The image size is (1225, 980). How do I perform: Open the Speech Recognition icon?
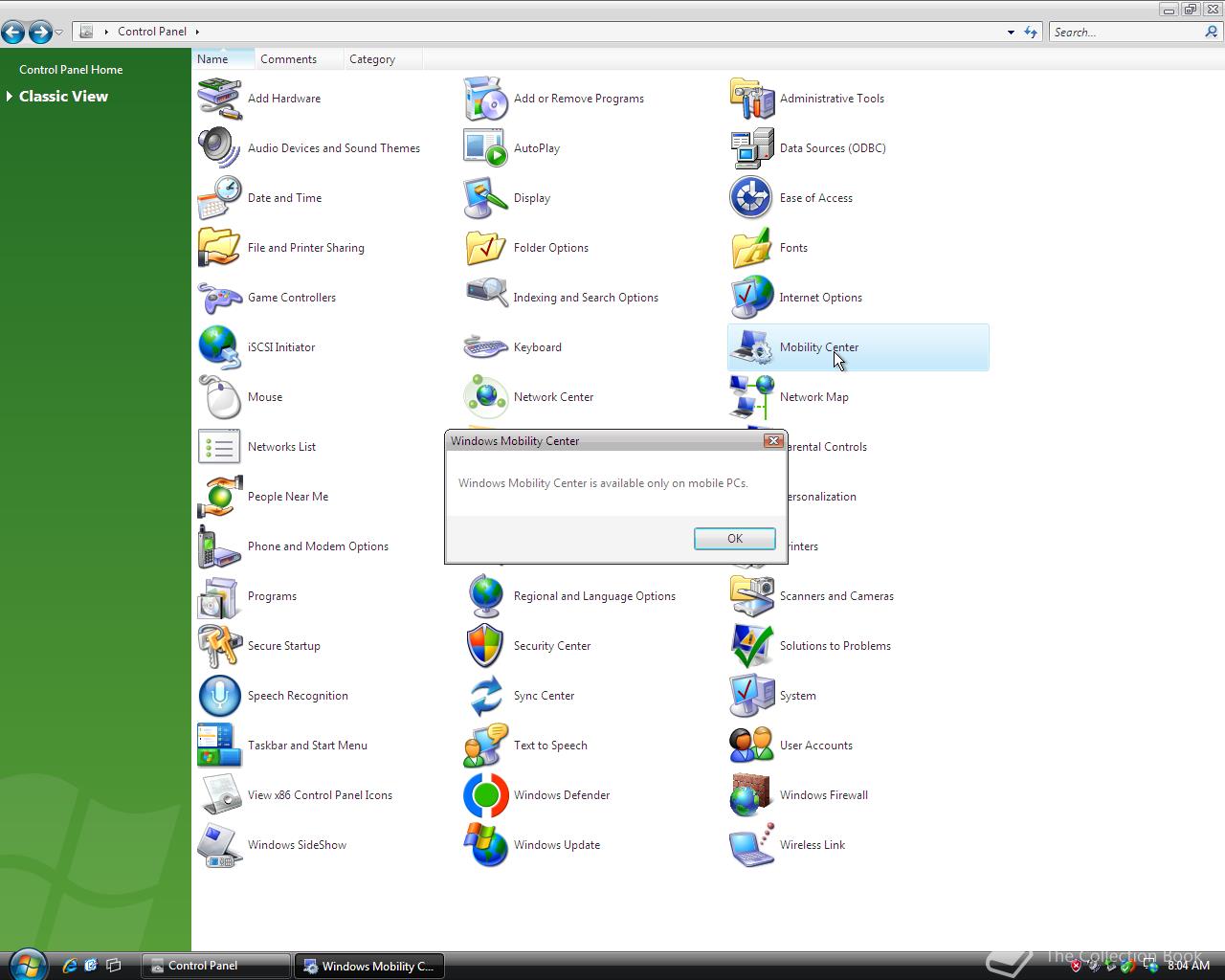(x=219, y=696)
